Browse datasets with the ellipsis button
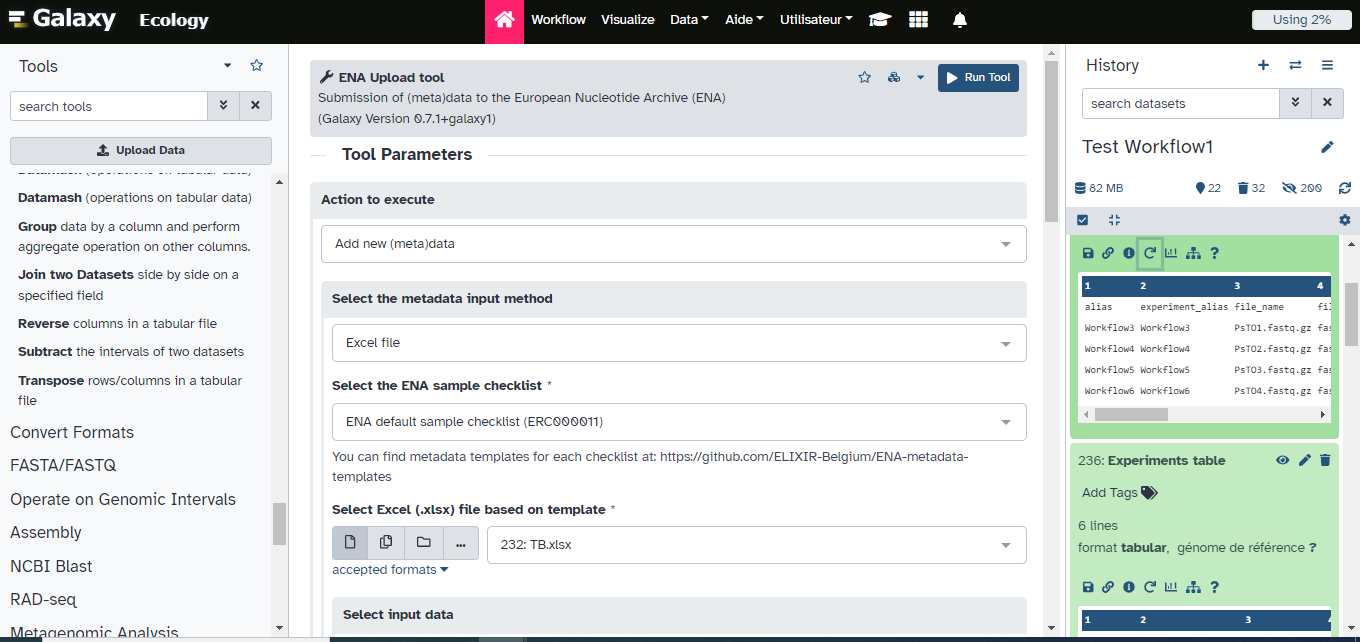1360x642 pixels. pos(460,543)
